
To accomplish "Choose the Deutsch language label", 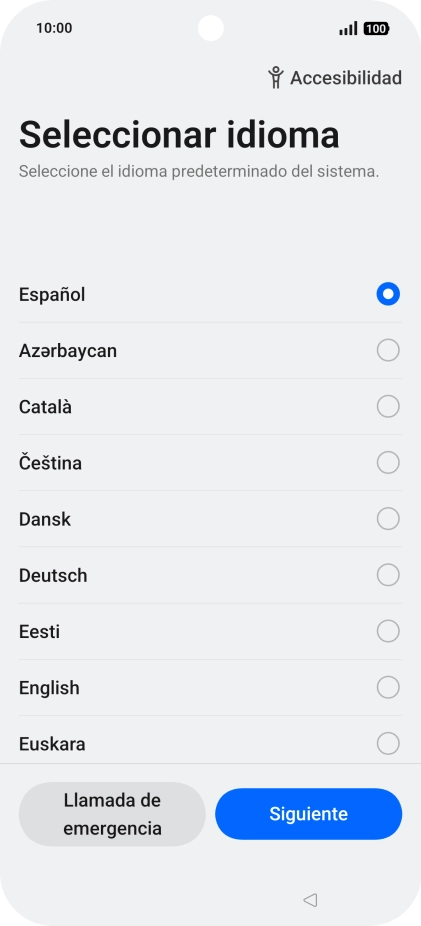I will point(53,575).
